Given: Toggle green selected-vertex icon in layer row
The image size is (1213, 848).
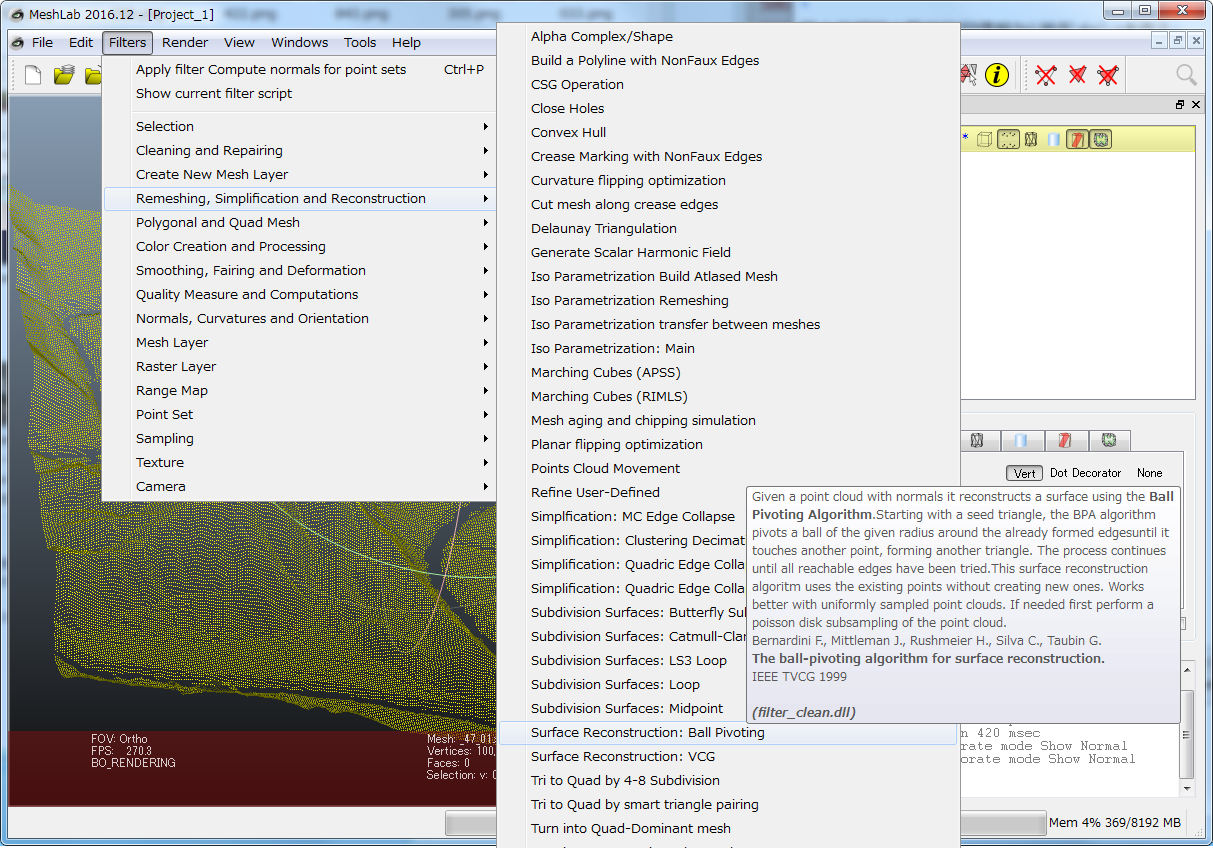Looking at the screenshot, I should [1101, 140].
